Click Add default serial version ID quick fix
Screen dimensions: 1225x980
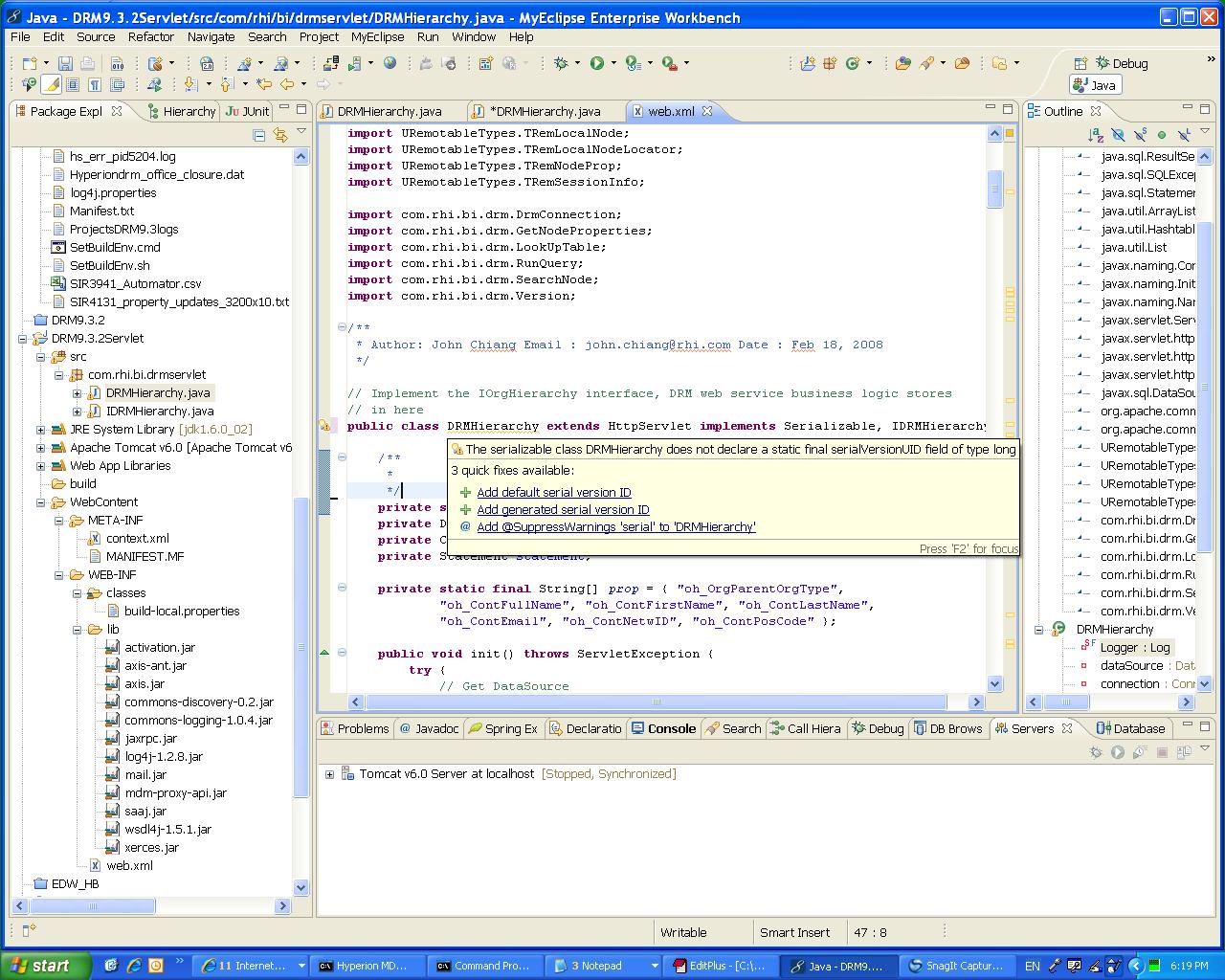pos(553,492)
